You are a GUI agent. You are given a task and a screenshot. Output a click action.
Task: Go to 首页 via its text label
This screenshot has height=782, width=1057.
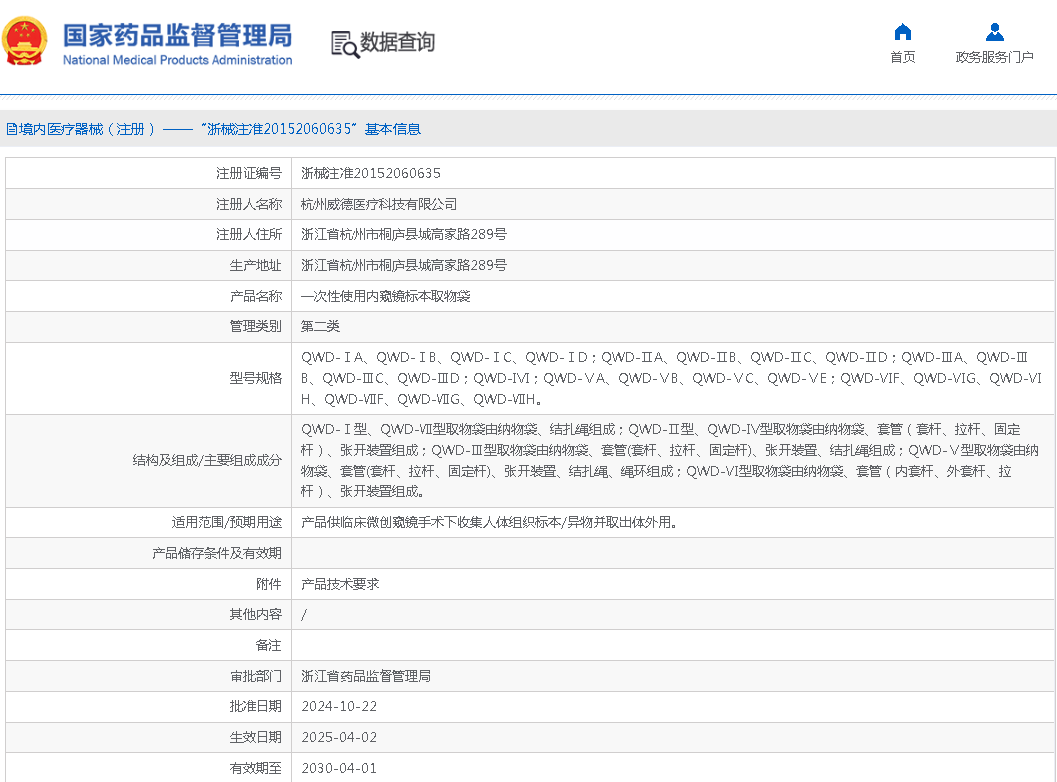coord(902,57)
